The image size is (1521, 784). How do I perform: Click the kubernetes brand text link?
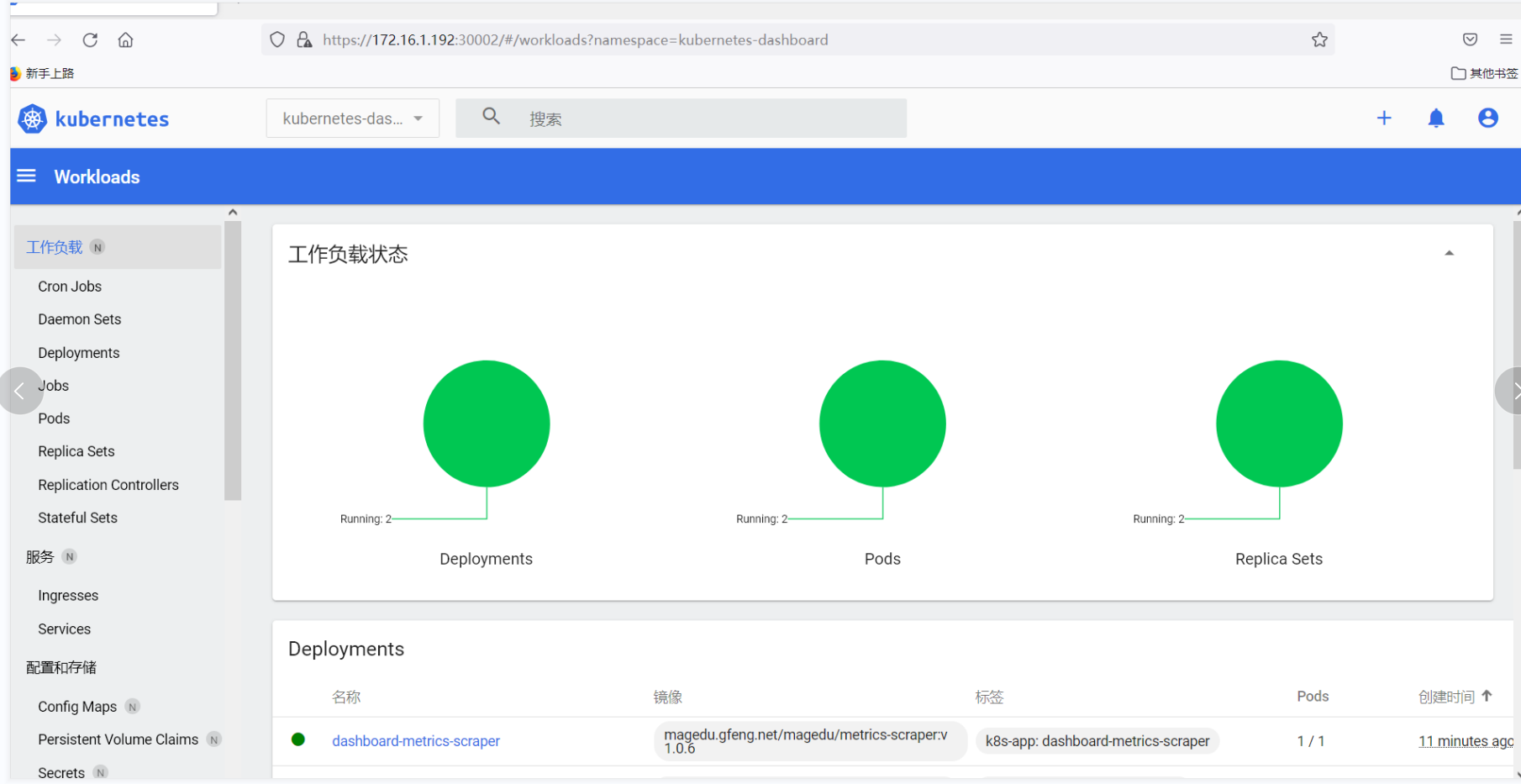(112, 119)
